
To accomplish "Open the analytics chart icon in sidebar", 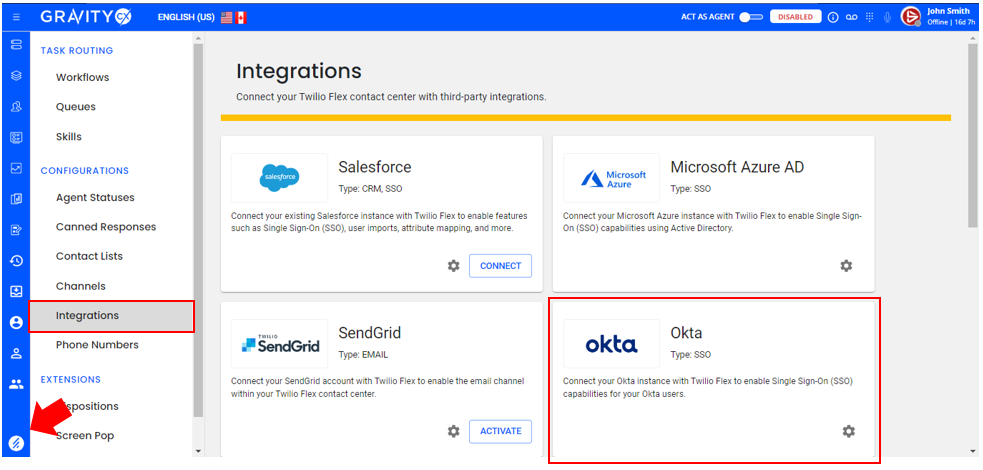I will 16,168.
